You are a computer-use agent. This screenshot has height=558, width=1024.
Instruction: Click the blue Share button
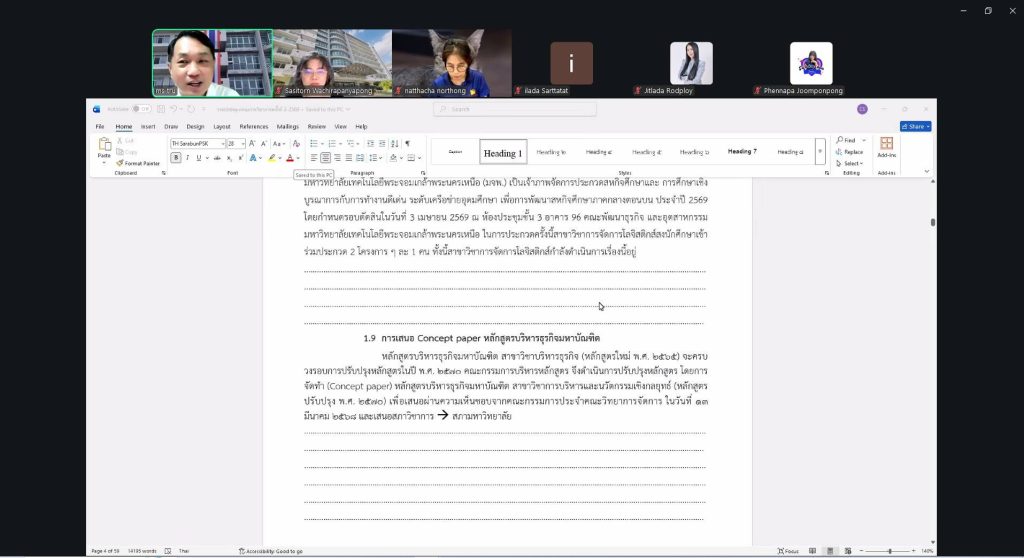916,127
